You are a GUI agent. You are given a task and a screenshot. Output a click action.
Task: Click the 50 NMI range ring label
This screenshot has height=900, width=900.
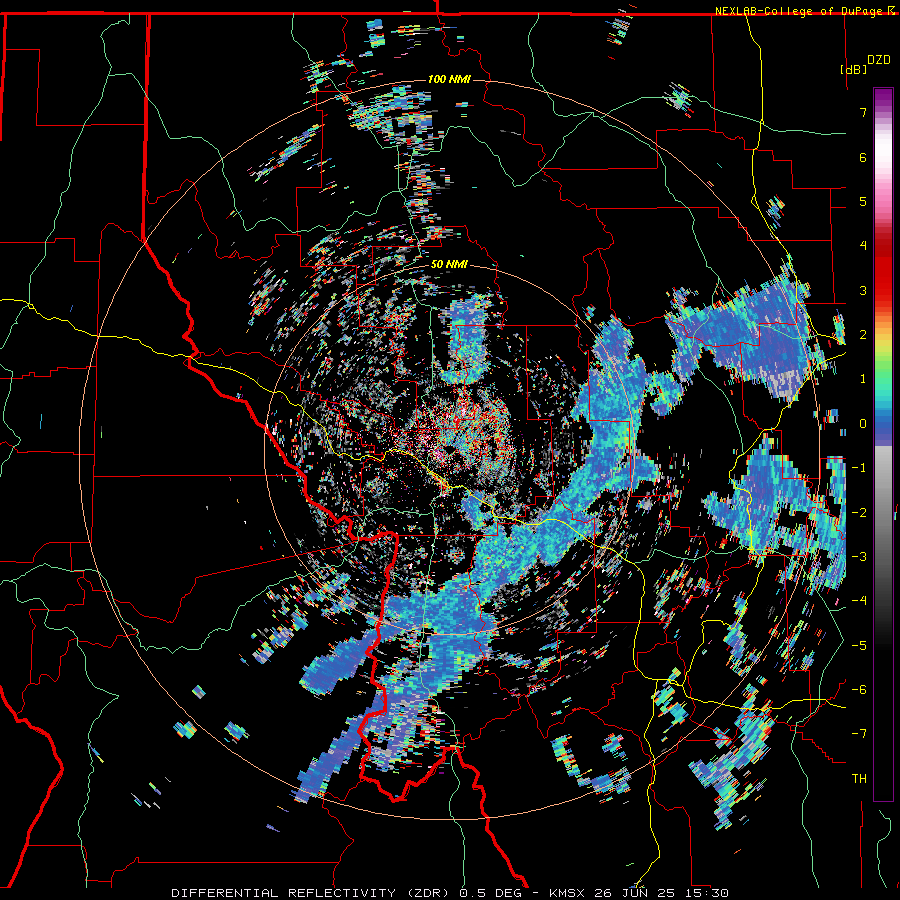449,264
